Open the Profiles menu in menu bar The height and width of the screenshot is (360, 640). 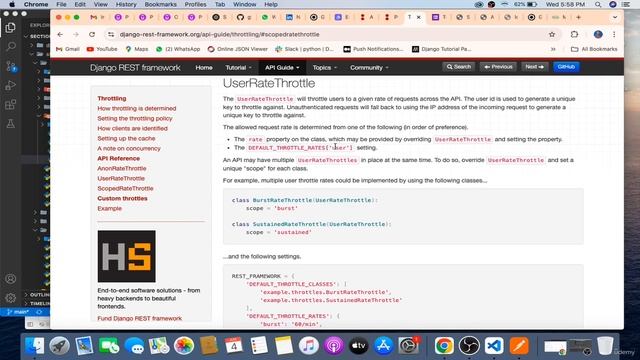[x=195, y=4]
